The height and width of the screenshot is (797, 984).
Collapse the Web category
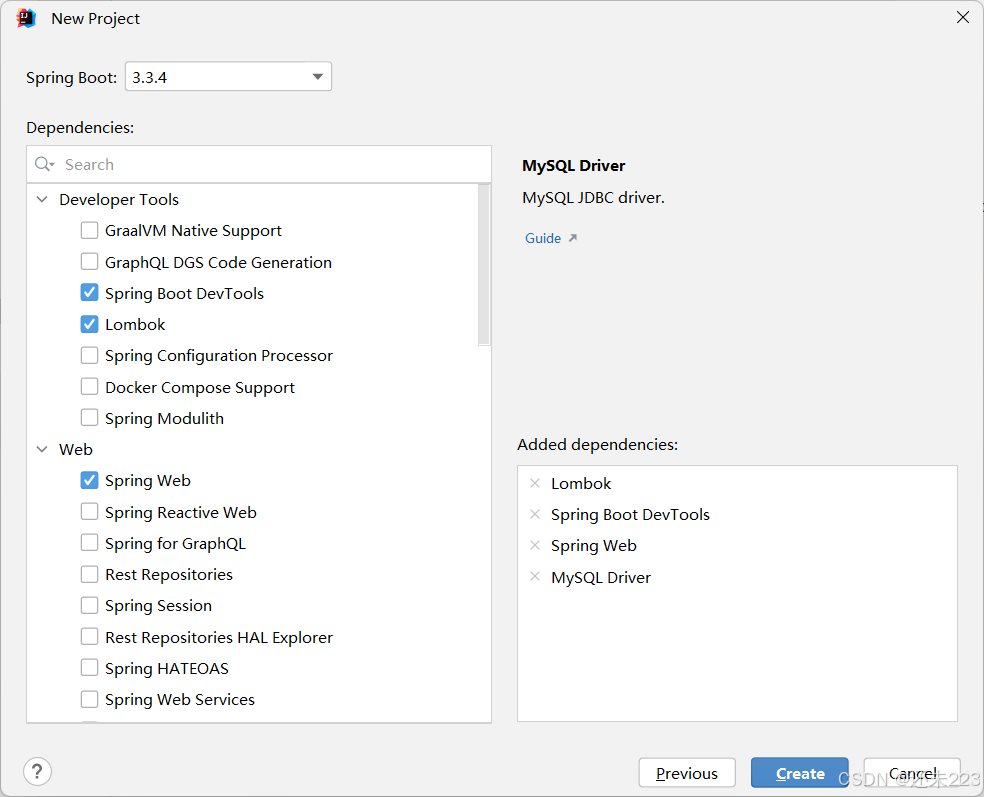(42, 450)
